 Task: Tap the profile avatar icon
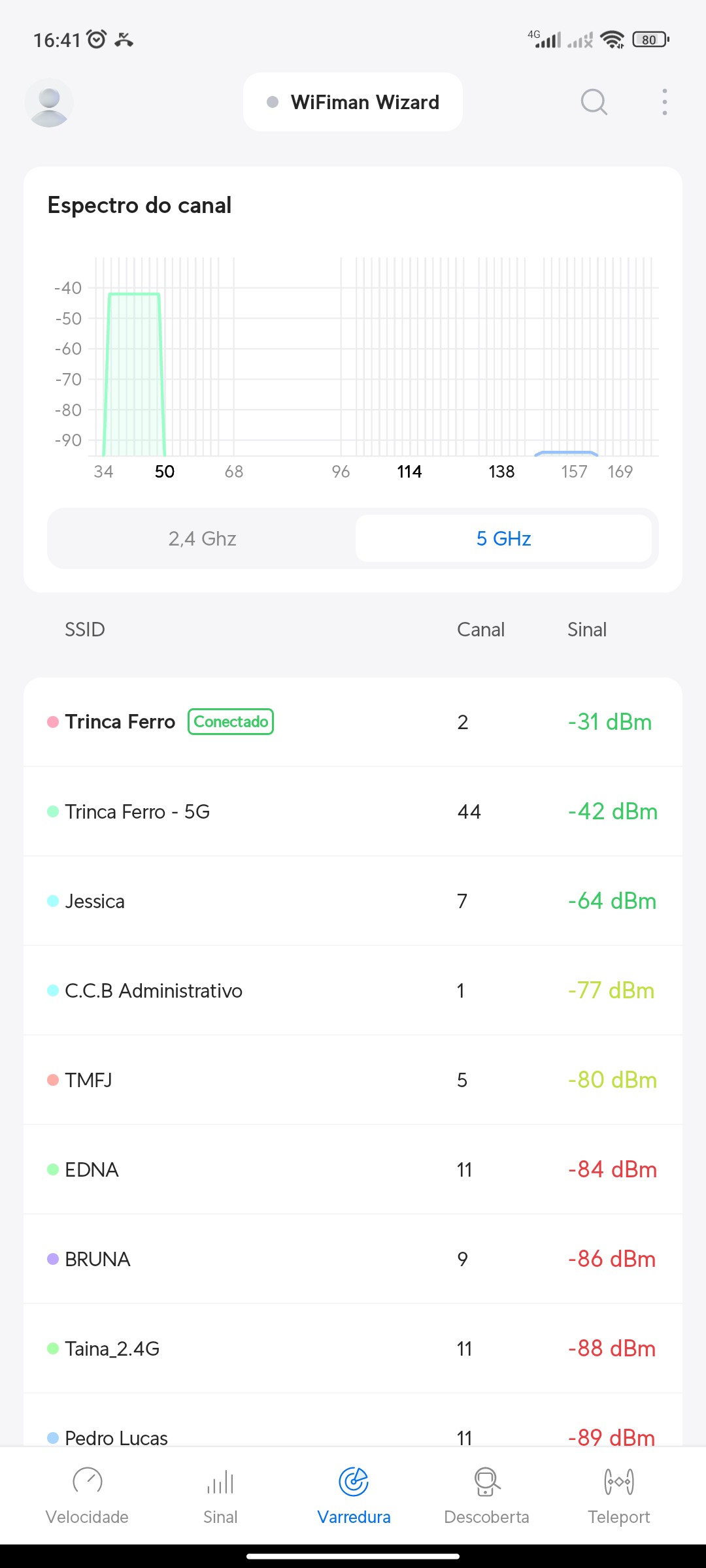(x=49, y=103)
